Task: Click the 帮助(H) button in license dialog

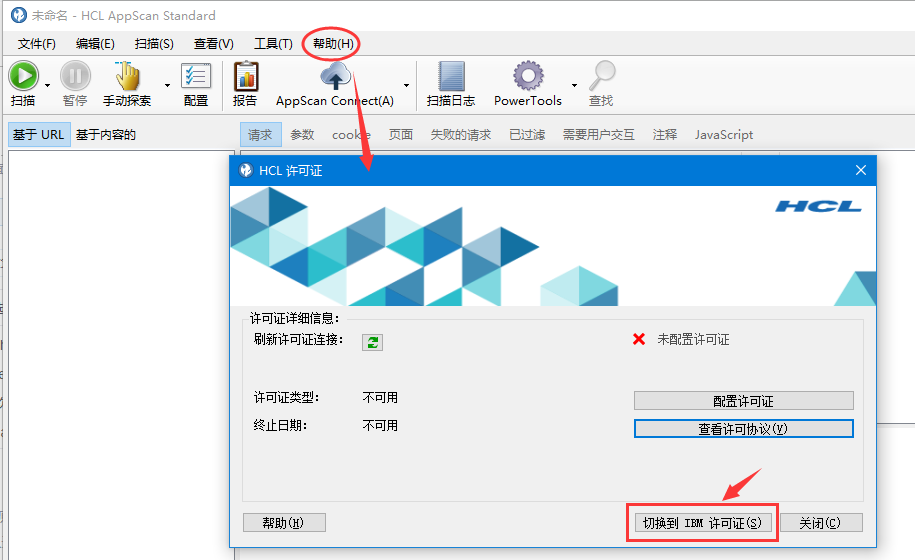Action: click(284, 523)
